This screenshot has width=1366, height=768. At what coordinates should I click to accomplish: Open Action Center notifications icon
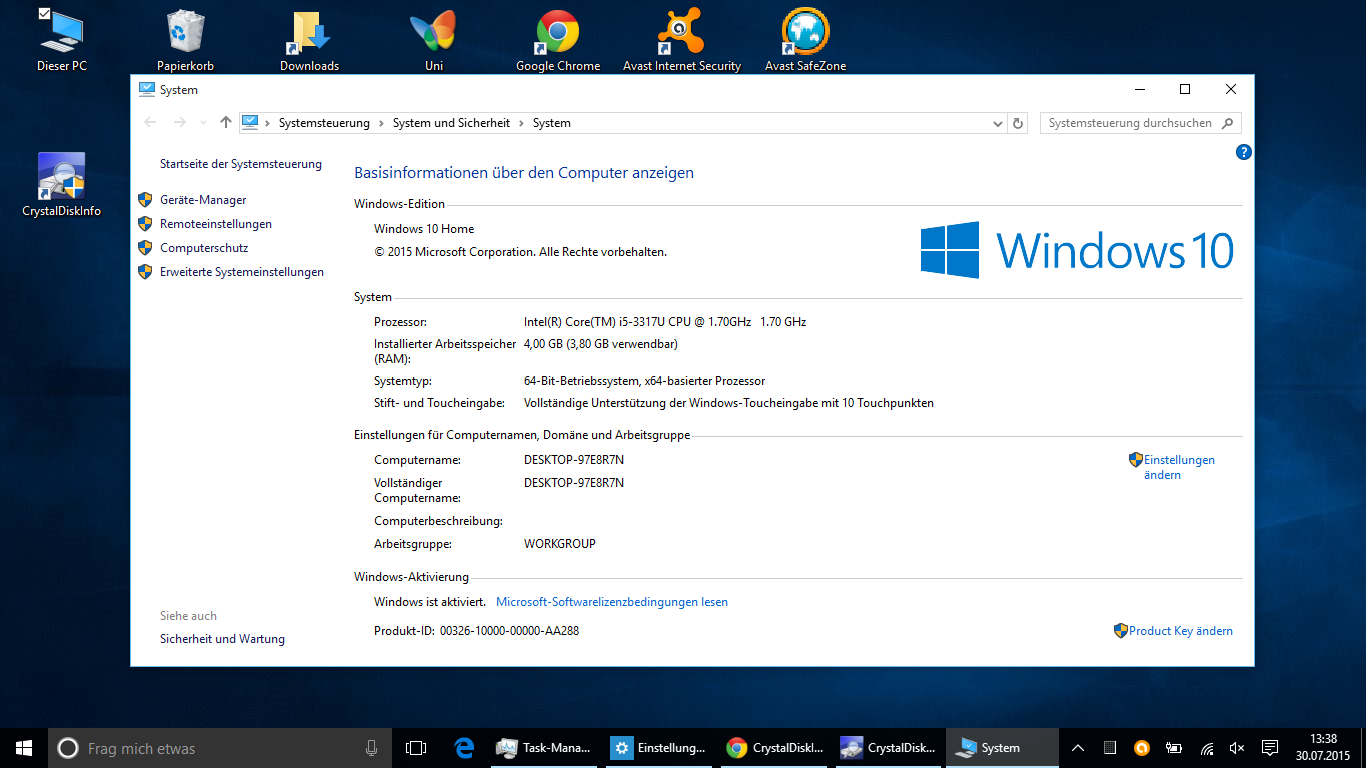(x=1270, y=748)
